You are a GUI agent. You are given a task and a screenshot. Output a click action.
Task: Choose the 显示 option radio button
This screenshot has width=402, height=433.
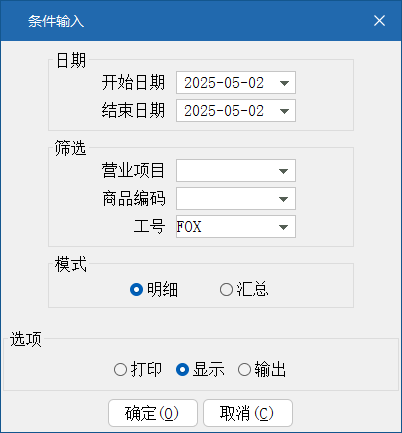point(182,369)
